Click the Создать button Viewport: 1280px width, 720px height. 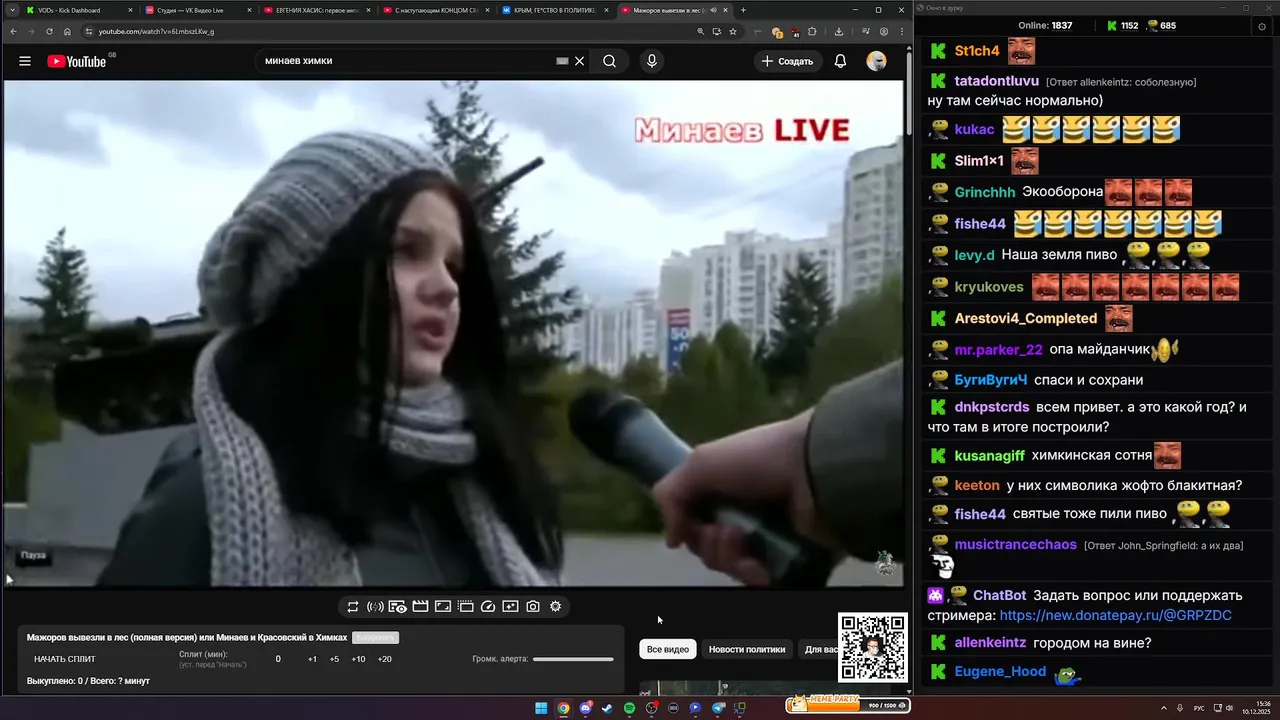(x=787, y=61)
